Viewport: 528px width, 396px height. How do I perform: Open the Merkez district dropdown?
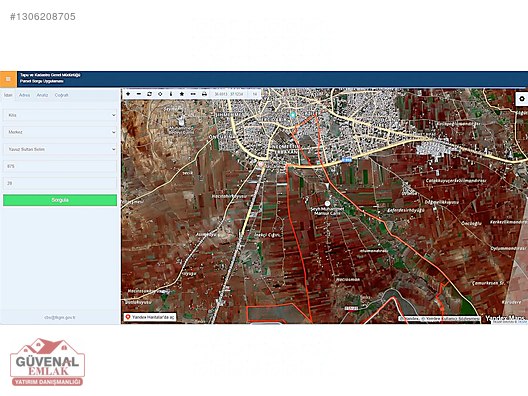(60, 132)
